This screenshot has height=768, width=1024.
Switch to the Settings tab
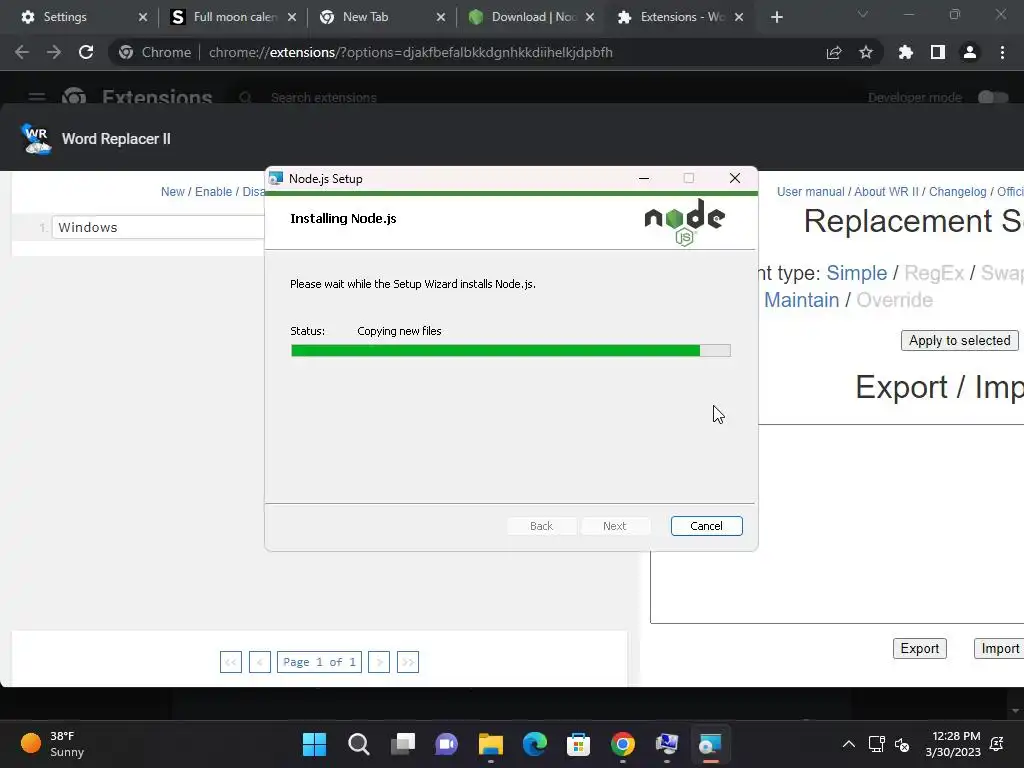[x=65, y=17]
